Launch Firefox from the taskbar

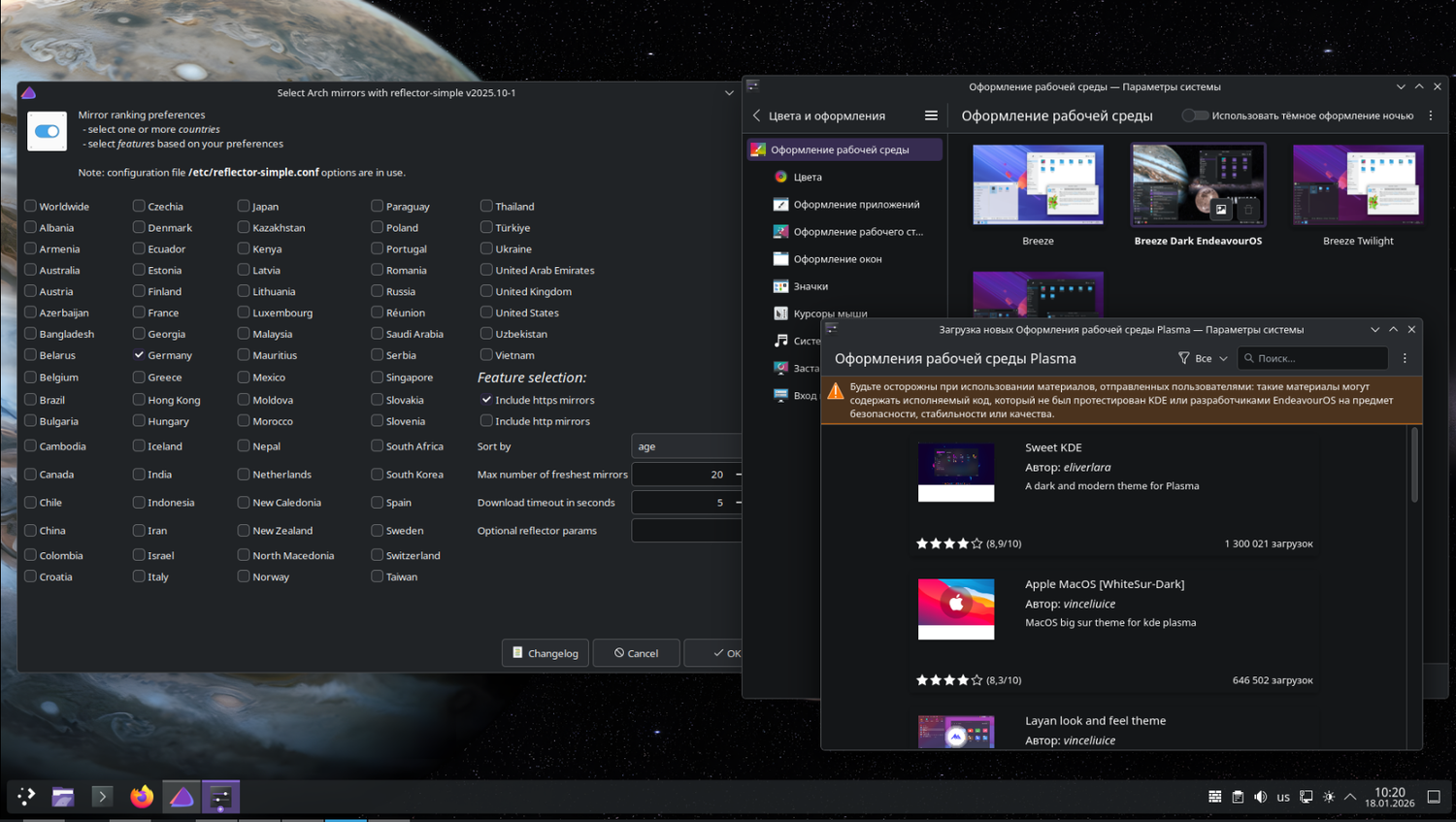142,797
